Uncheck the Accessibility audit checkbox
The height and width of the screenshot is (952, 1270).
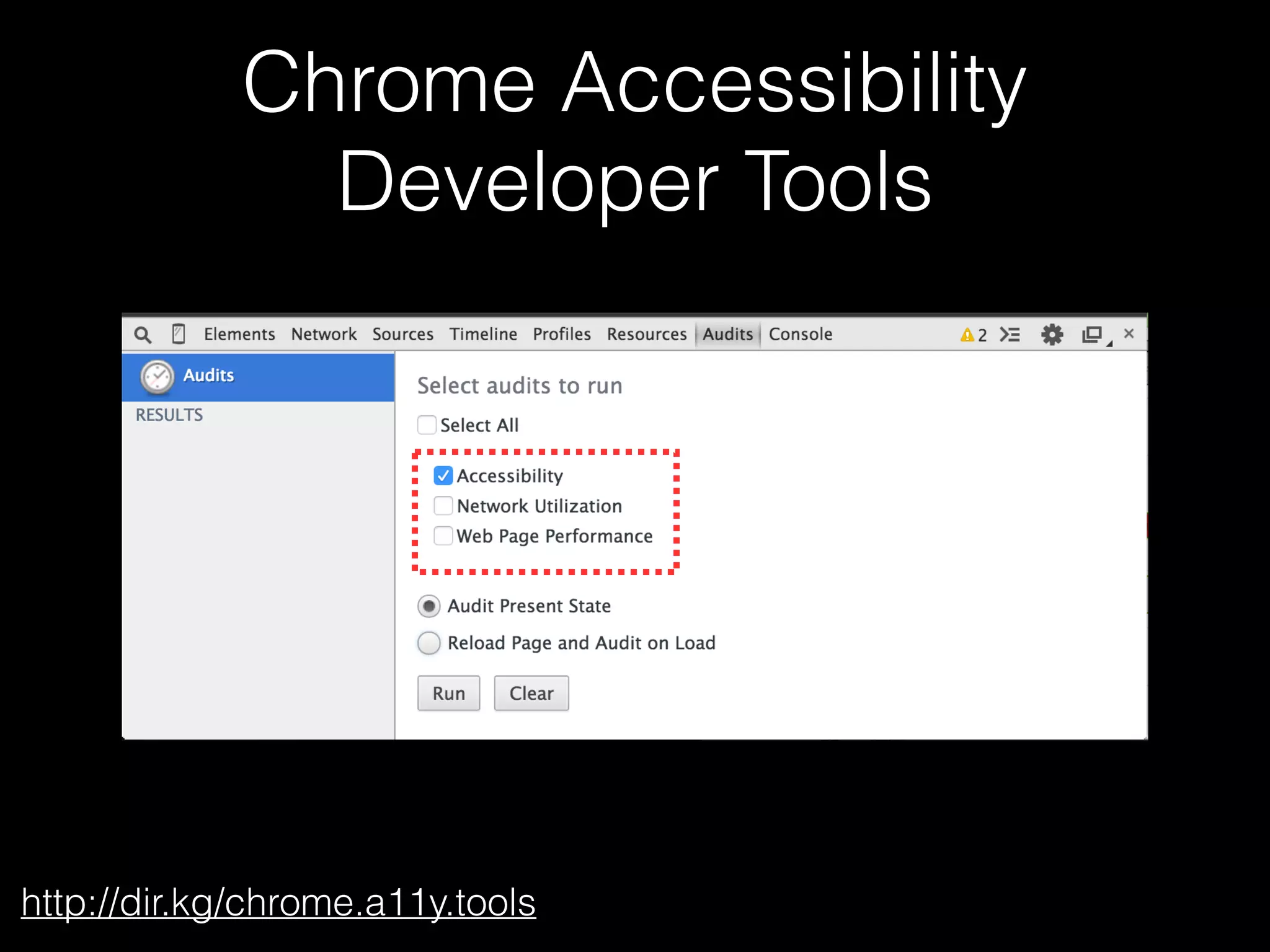[443, 476]
